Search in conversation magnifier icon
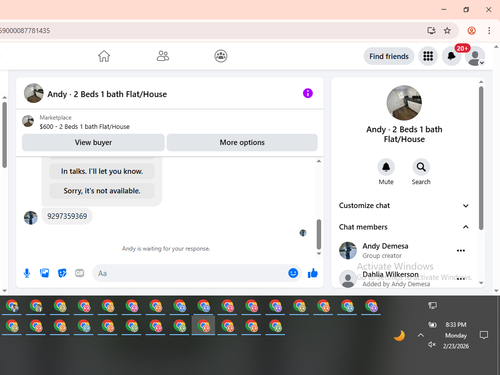This screenshot has height=375, width=500. click(421, 167)
